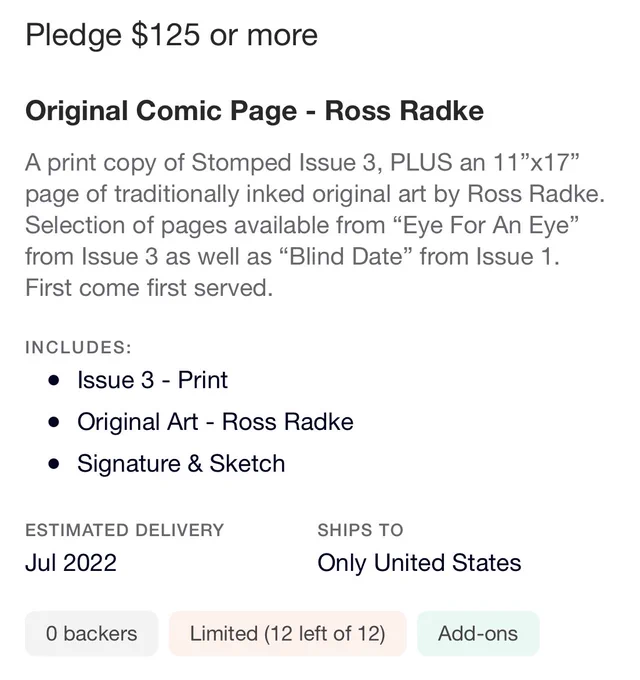Click the Limited (12 left of 12) badge
Viewport: 640px width, 680px height.
coord(287,634)
